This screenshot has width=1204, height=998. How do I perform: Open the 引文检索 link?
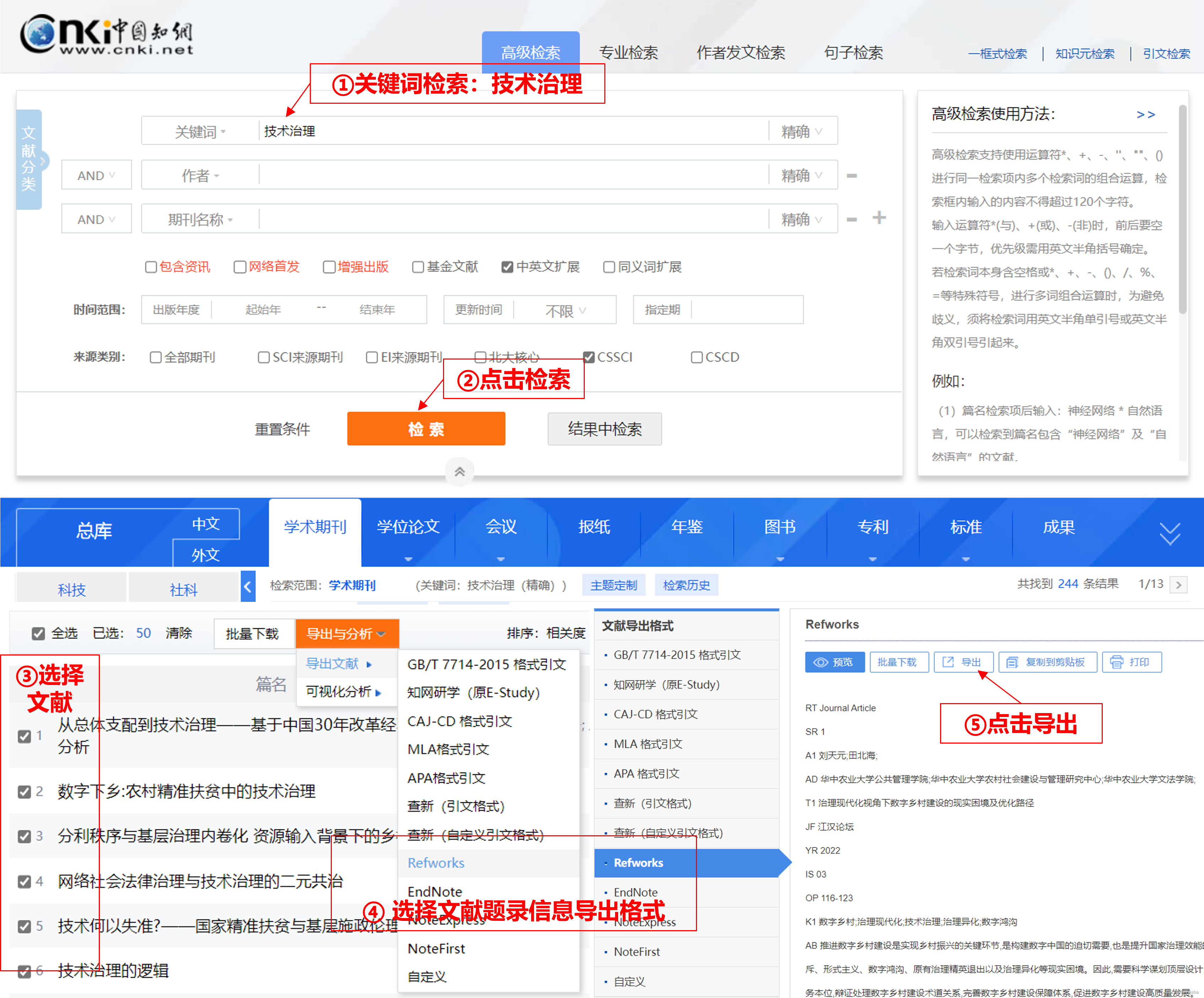(x=1166, y=54)
